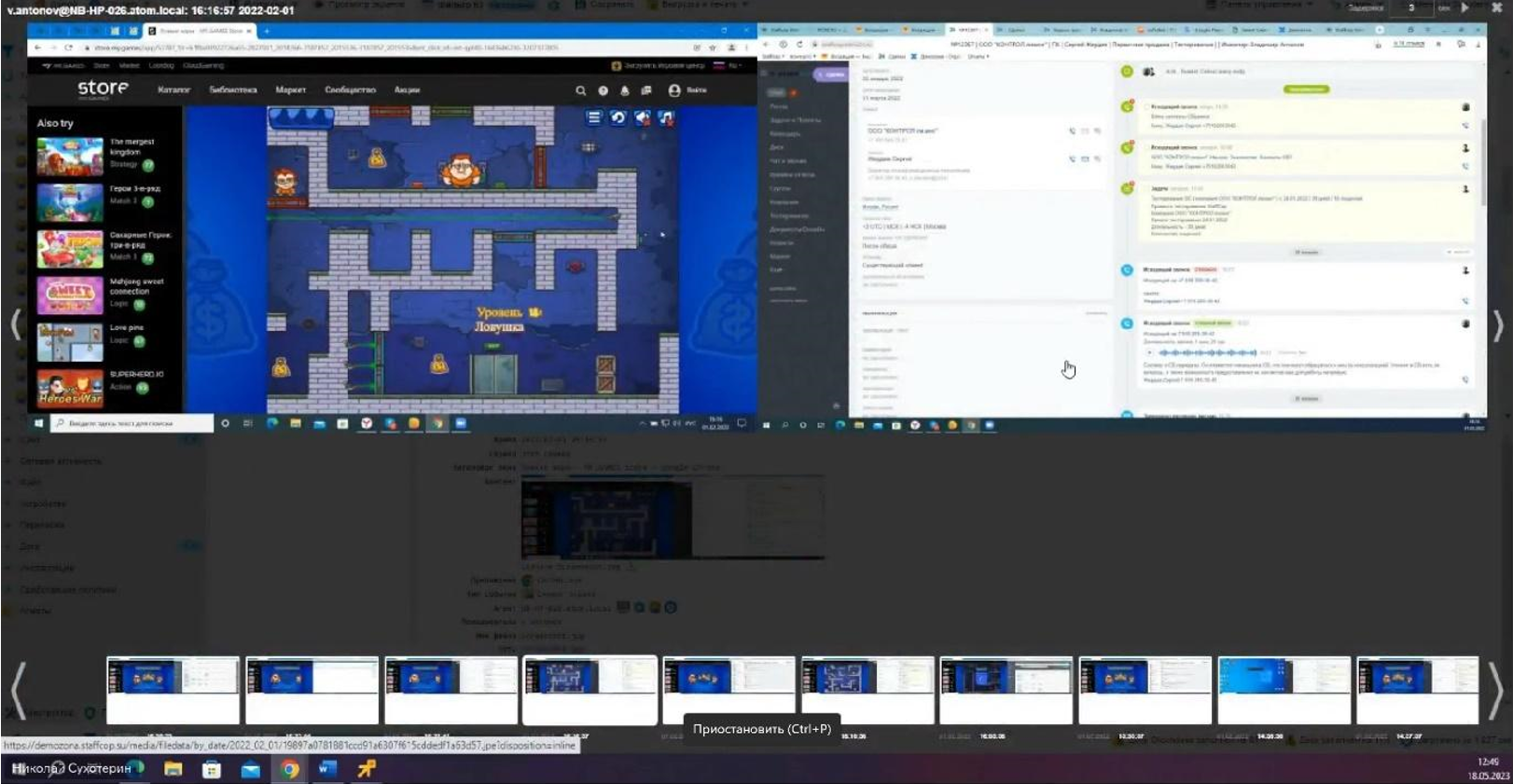
Task: Show the previous screenshot with the large left arrow
Action: pyautogui.click(x=15, y=324)
